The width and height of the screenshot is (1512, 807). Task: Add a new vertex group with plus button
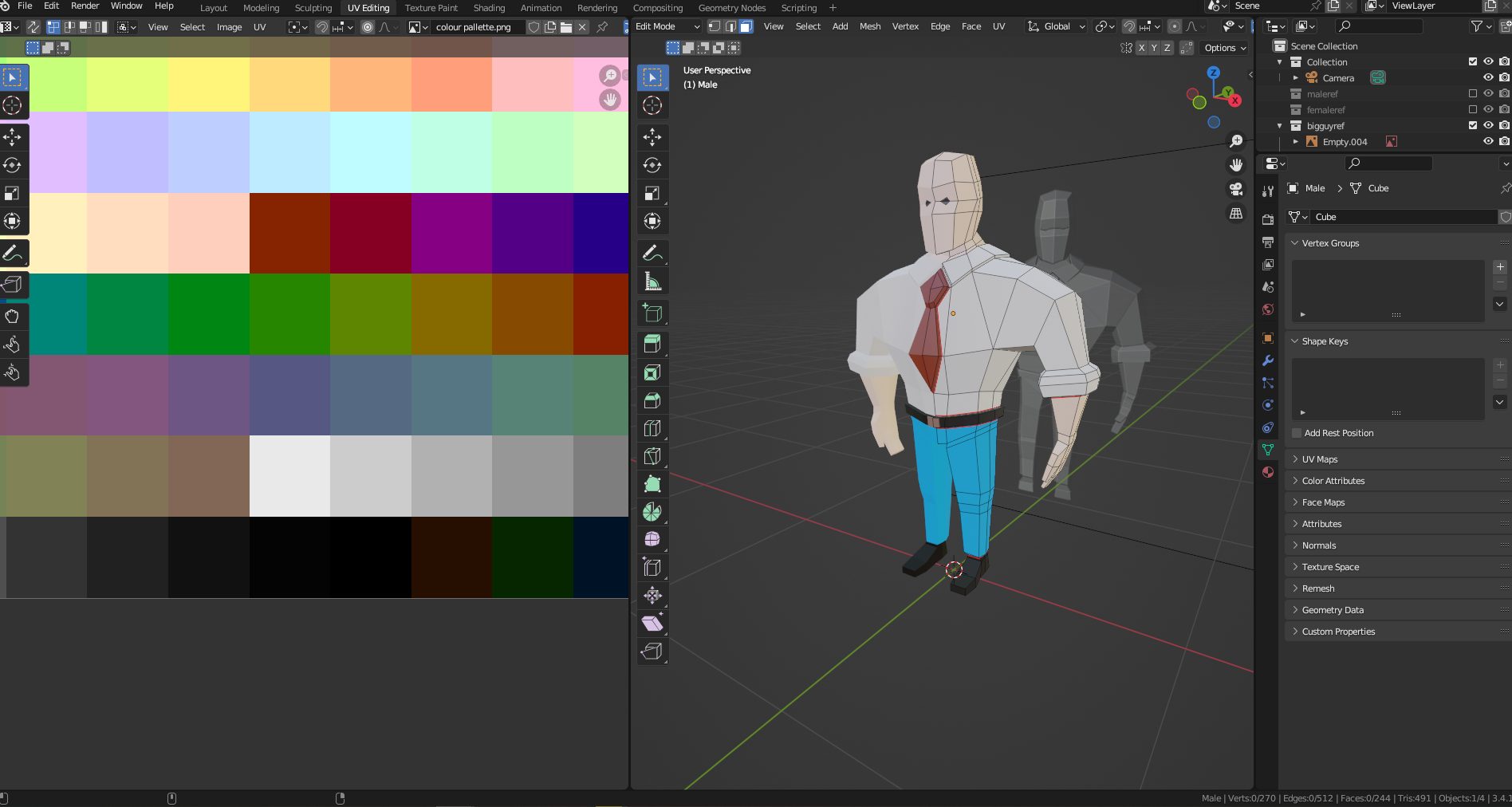pyautogui.click(x=1500, y=267)
